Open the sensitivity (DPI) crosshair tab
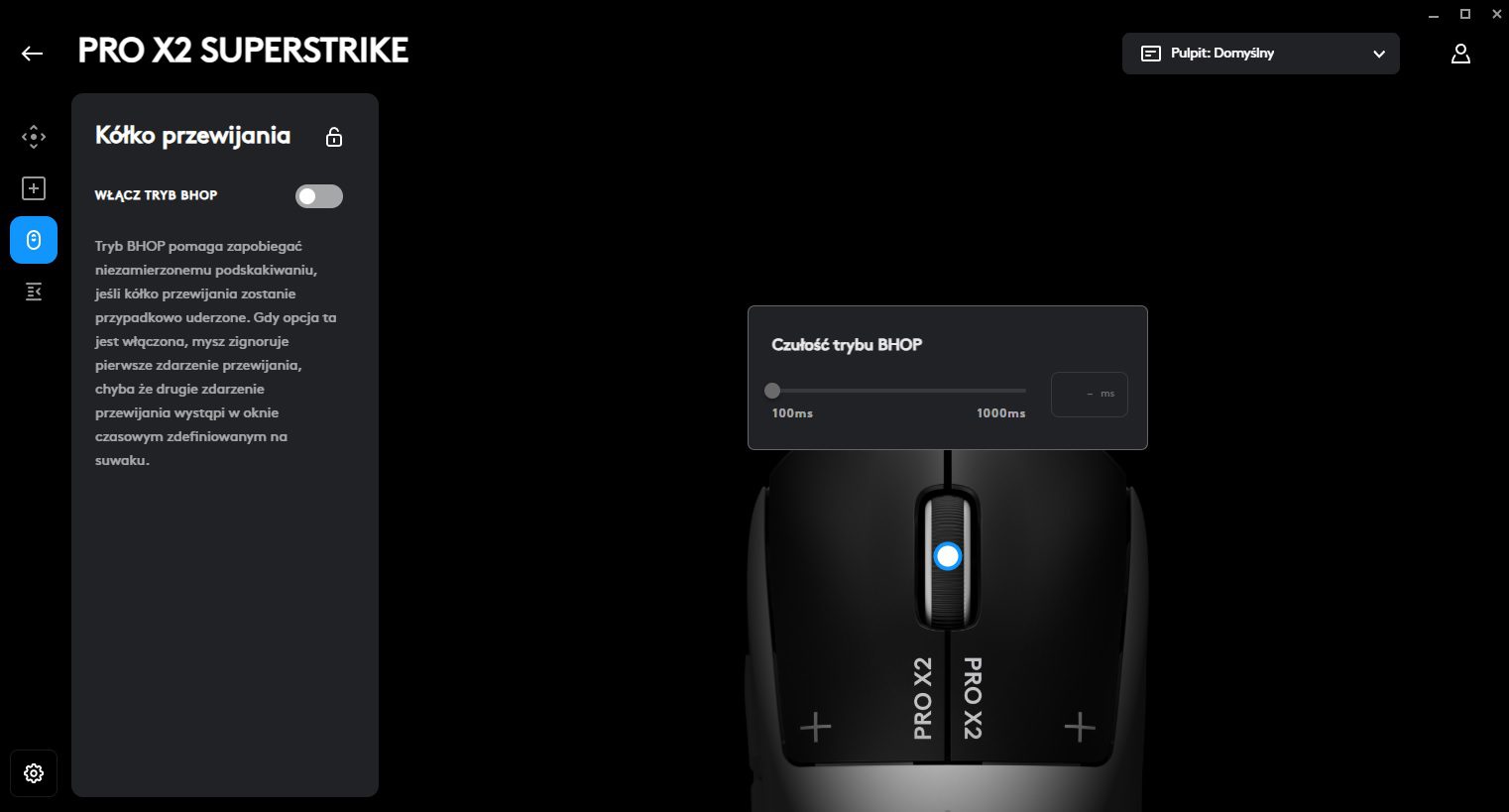 pos(34,137)
